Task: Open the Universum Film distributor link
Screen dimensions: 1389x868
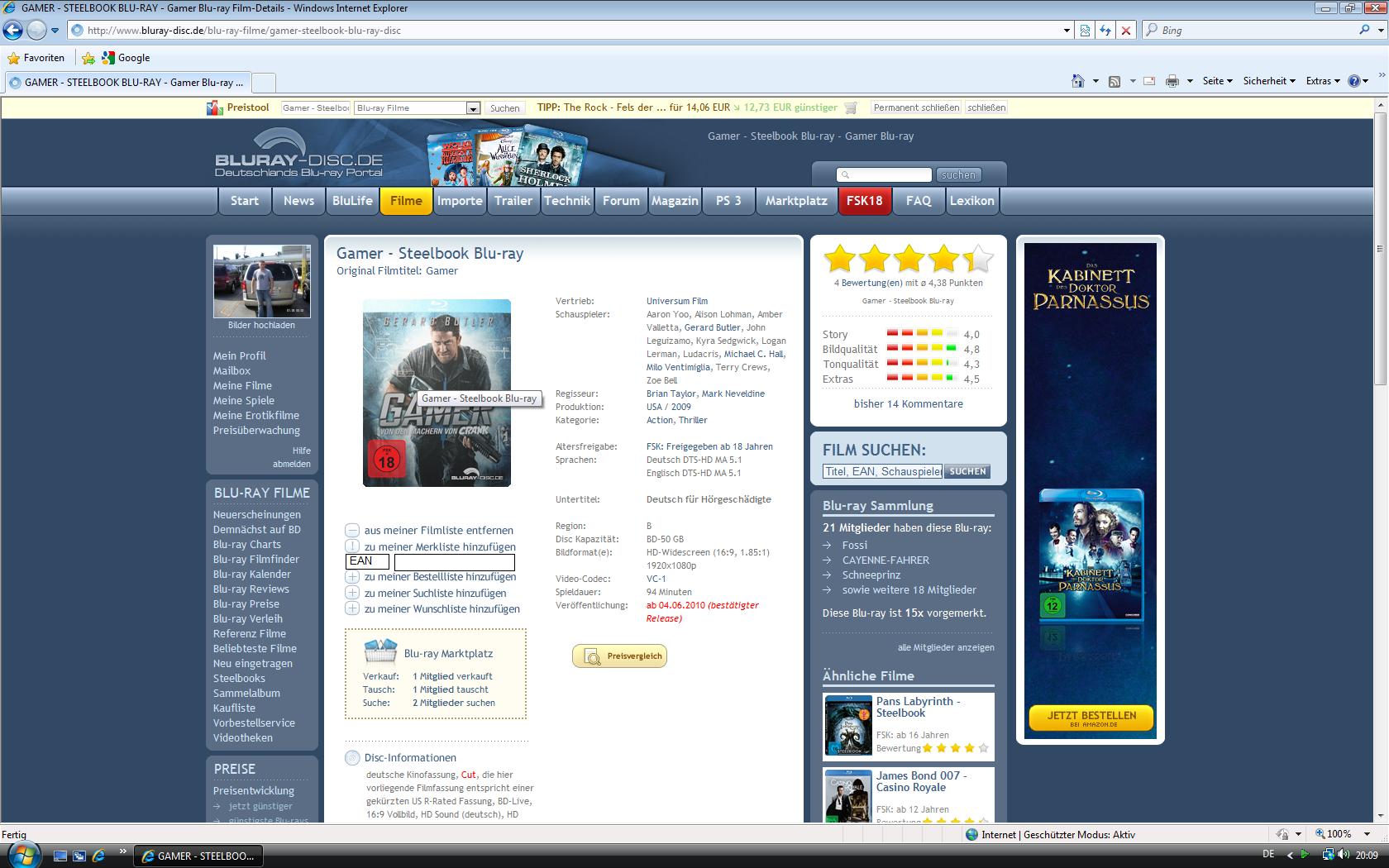Action: [x=676, y=301]
